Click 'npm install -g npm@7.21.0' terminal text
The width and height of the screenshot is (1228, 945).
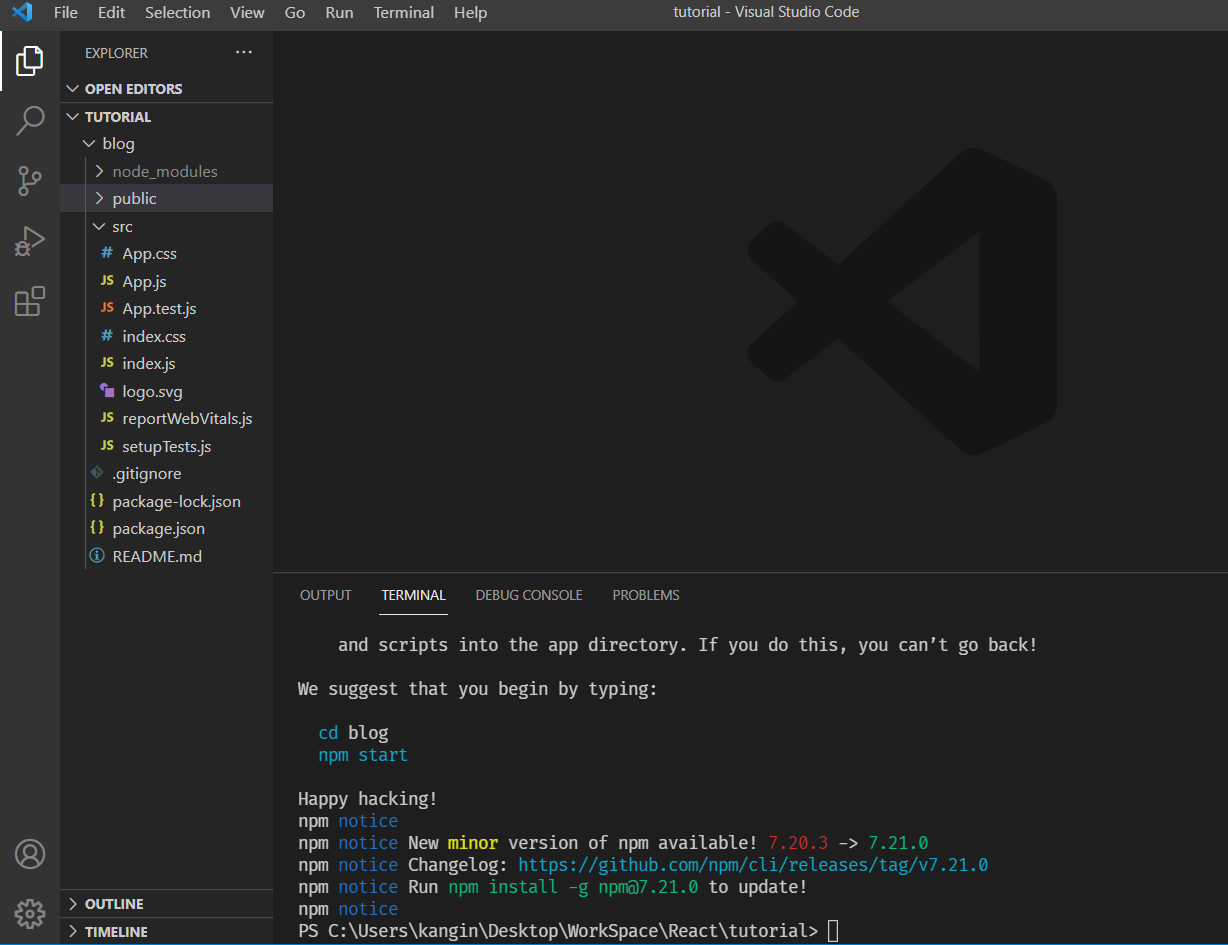(x=573, y=887)
